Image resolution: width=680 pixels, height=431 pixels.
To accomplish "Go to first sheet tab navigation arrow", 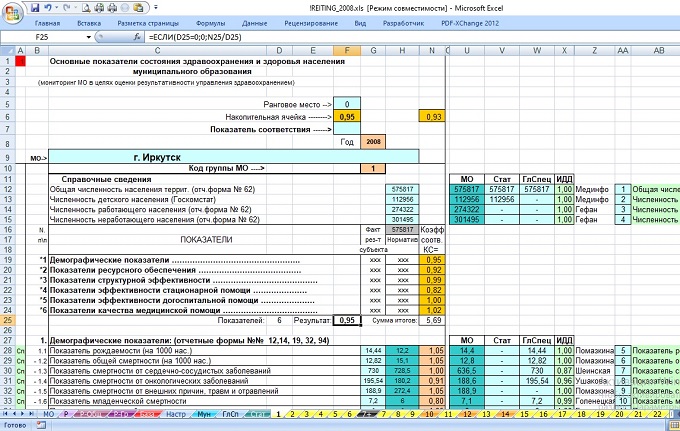I will (5, 414).
